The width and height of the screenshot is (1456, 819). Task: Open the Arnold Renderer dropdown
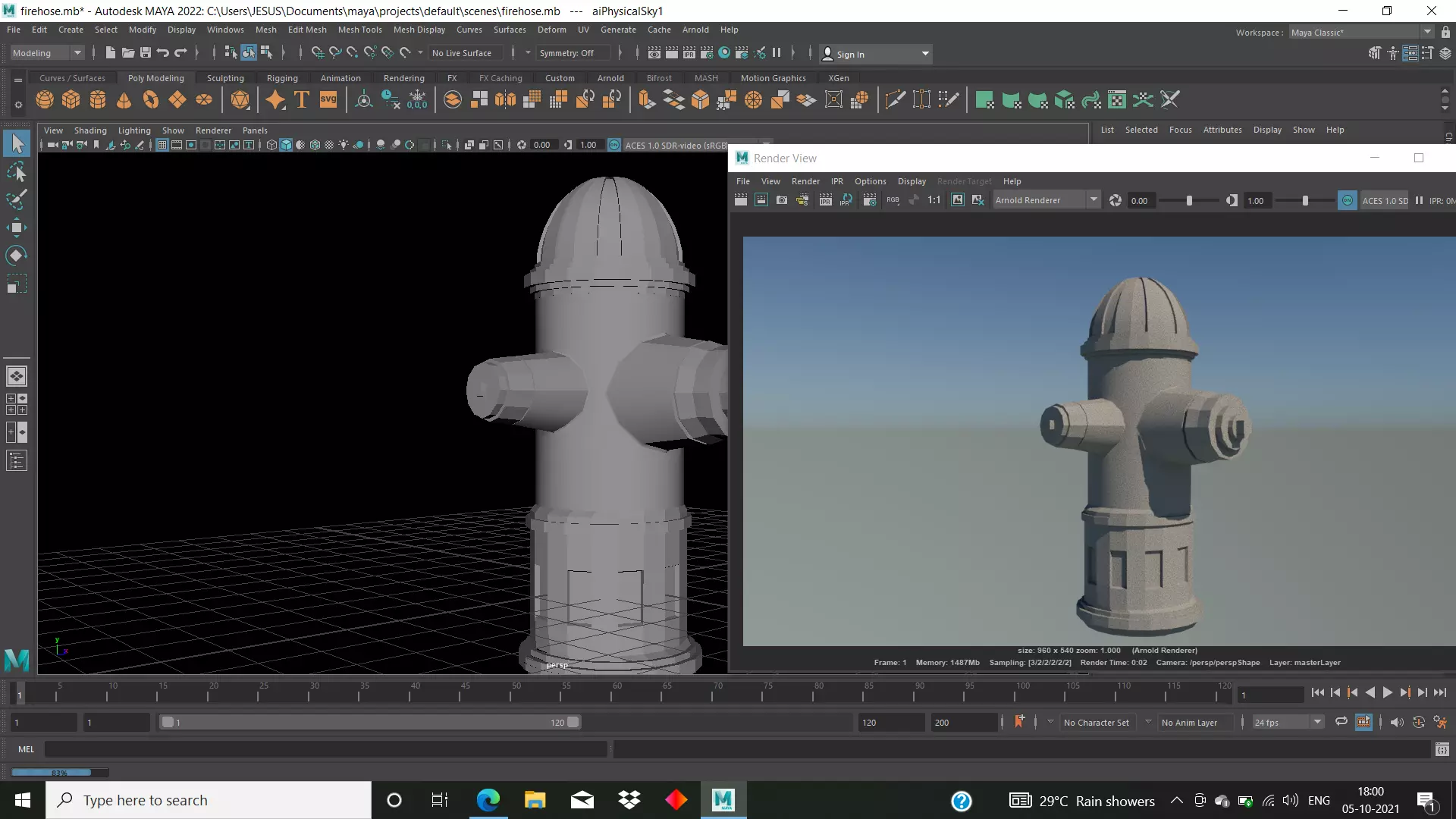coord(1046,200)
